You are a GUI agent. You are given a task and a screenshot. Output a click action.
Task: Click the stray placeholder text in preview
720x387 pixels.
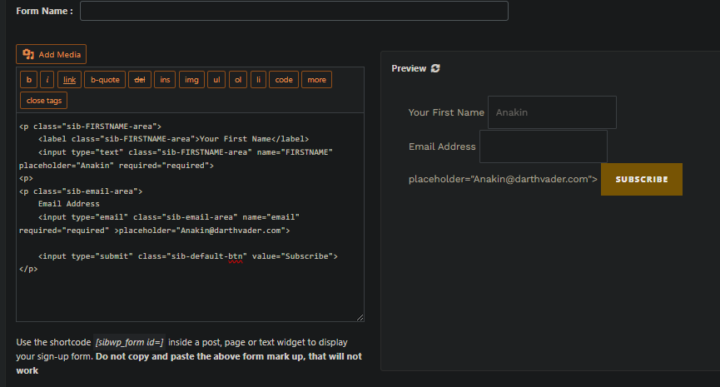point(503,179)
